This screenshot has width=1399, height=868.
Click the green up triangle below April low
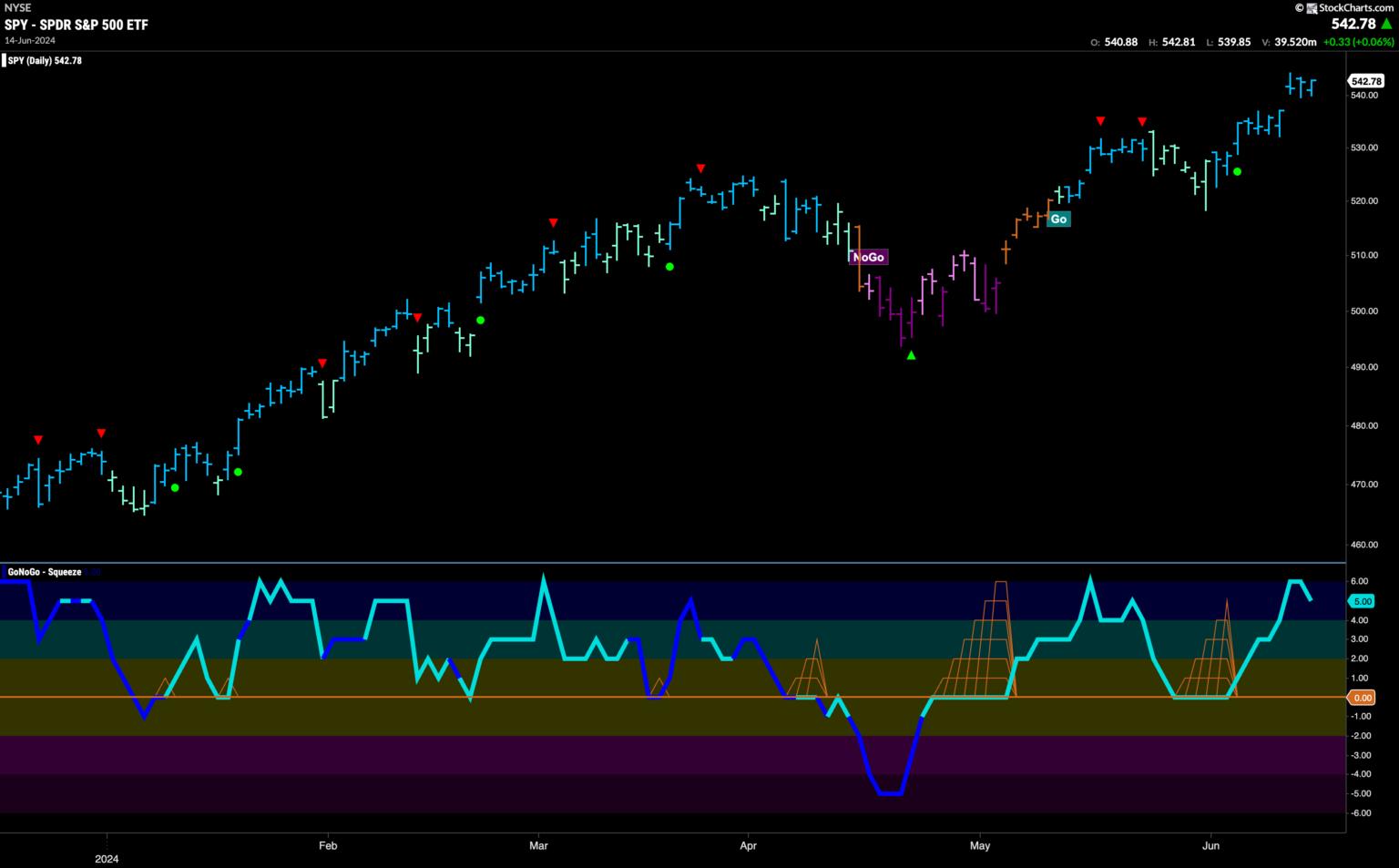click(911, 355)
